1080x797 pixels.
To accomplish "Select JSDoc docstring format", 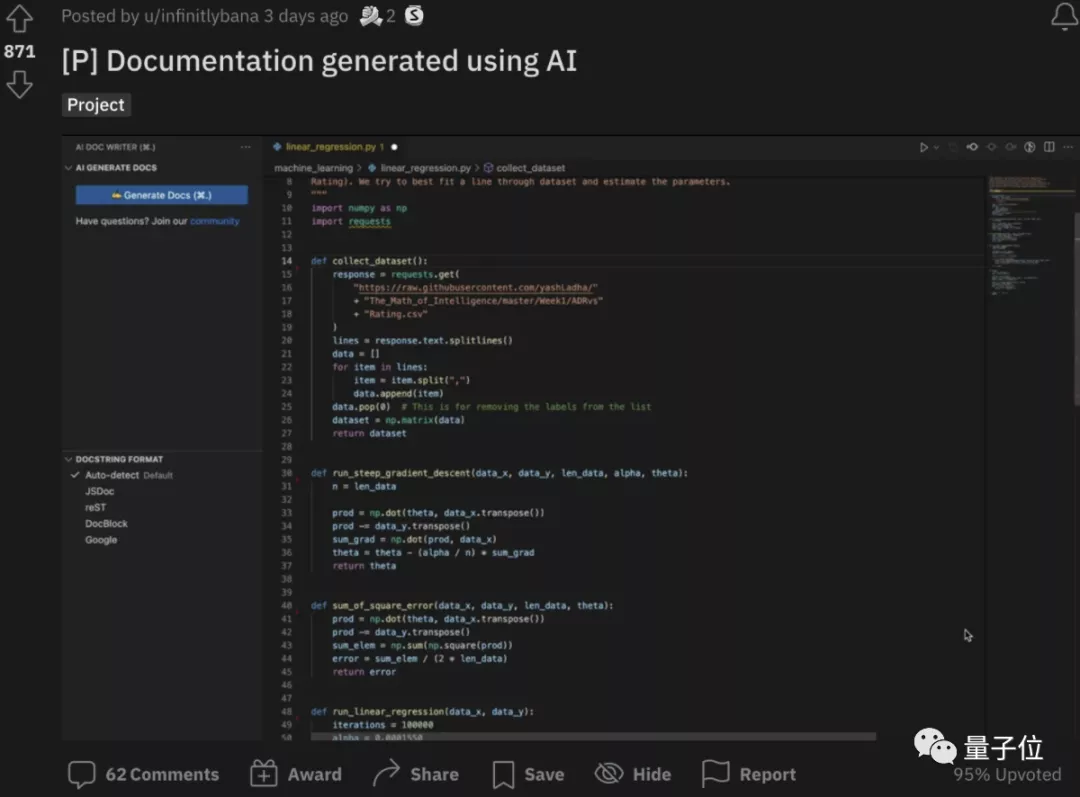I will point(100,491).
